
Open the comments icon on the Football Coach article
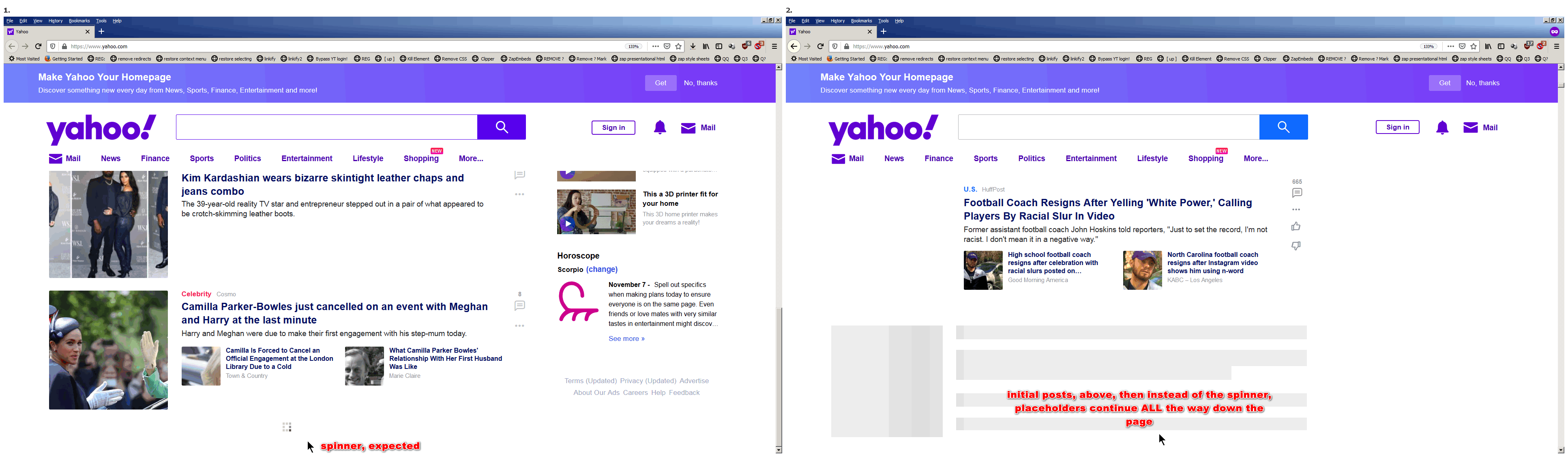[x=1297, y=193]
